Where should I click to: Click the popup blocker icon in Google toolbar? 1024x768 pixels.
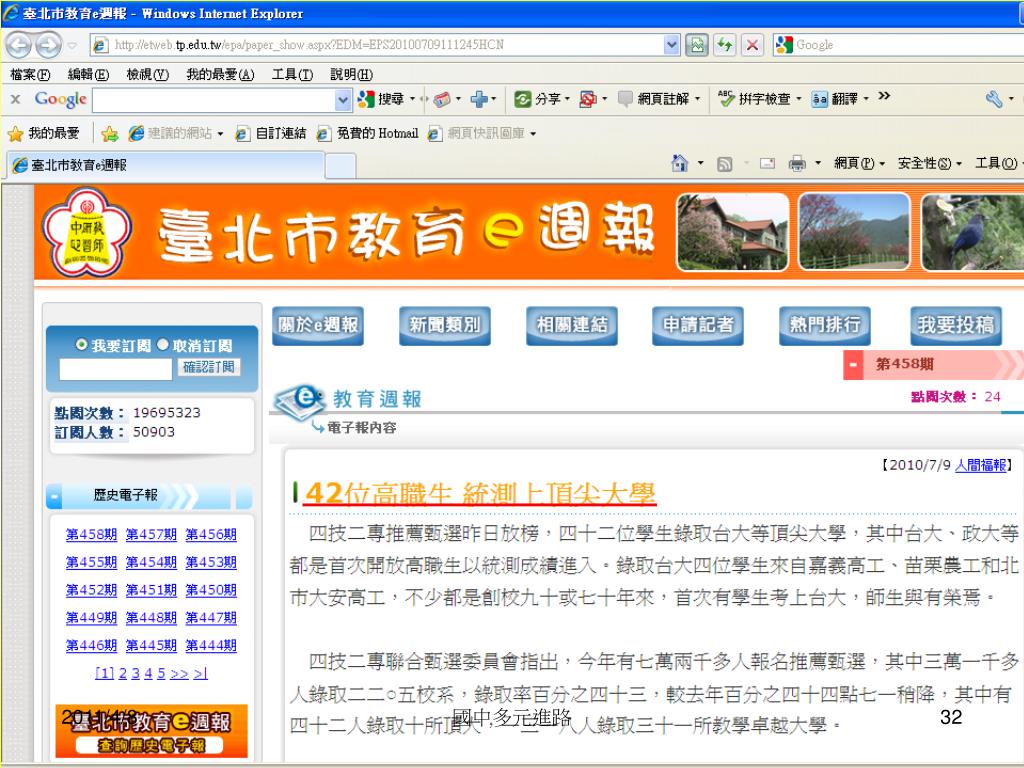click(x=588, y=99)
